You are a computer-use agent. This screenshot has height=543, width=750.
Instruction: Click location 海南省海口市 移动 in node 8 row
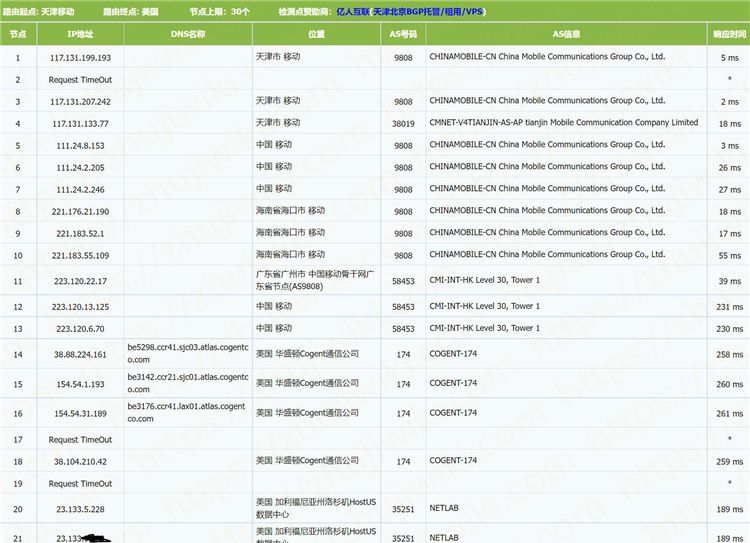pos(290,211)
